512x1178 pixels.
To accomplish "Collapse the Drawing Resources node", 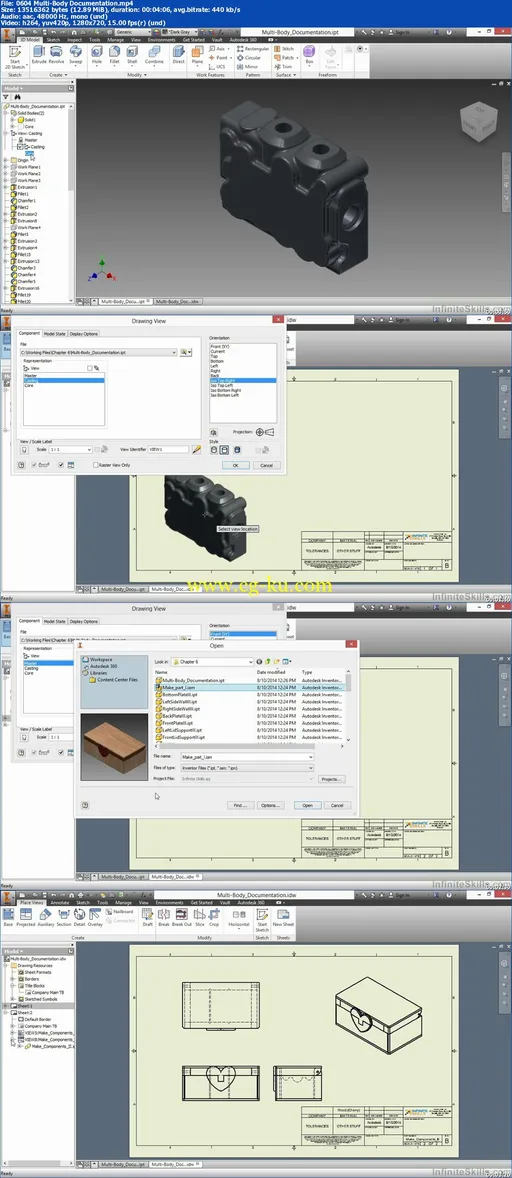I will click(6, 965).
